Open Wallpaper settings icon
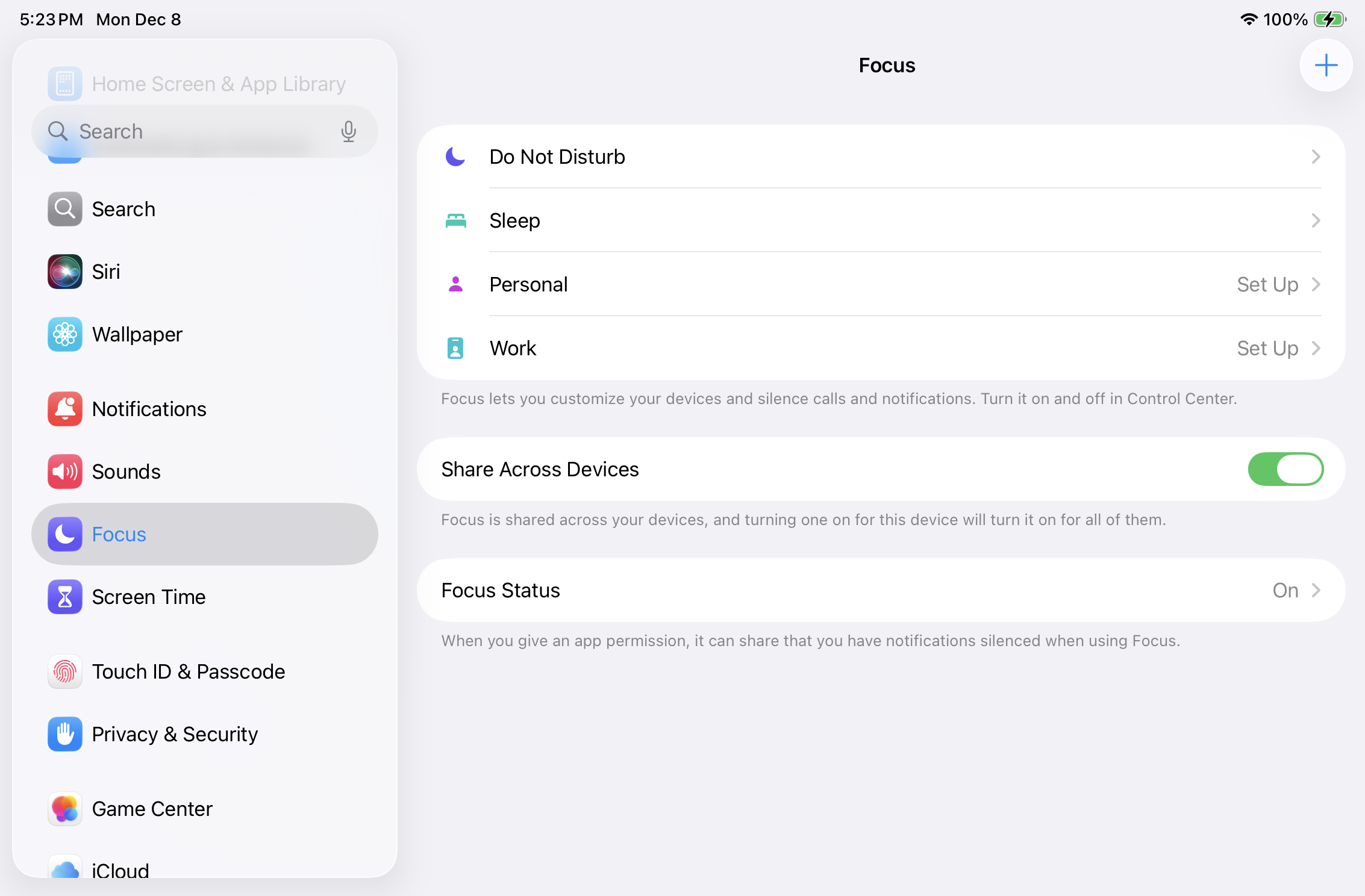This screenshot has height=896, width=1365. (x=65, y=334)
